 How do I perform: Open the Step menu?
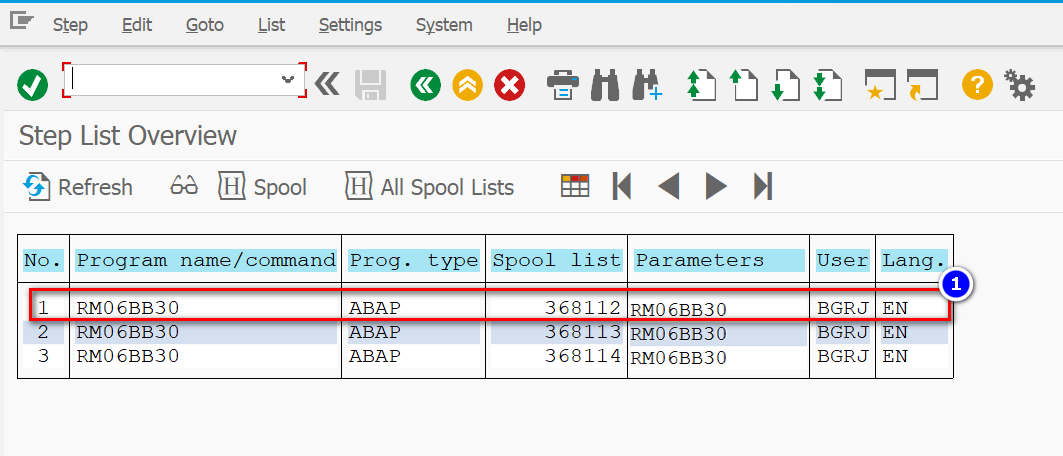tap(71, 26)
